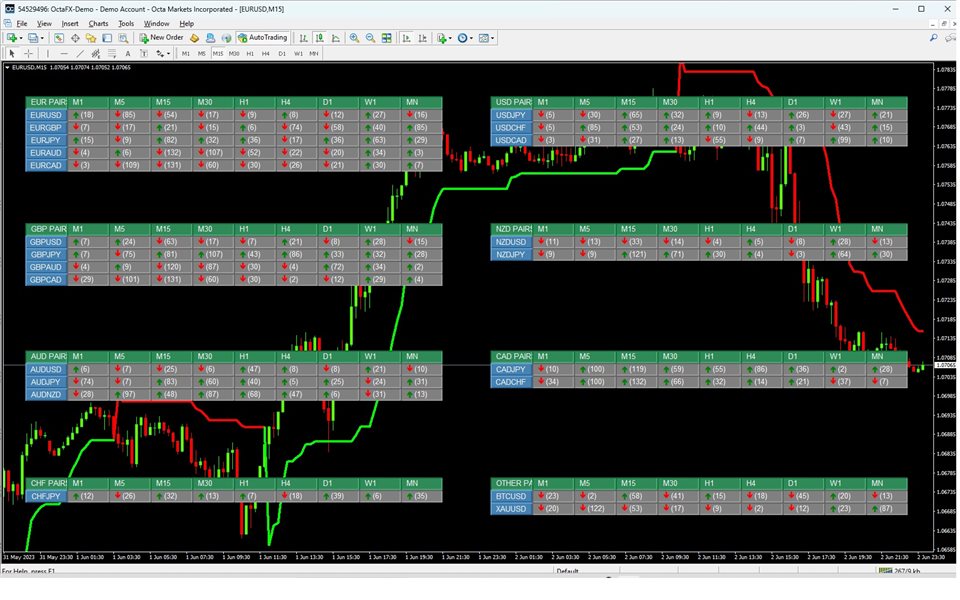Draw a horizontal line tool
Viewport: 960px width, 600px height.
[x=64, y=53]
